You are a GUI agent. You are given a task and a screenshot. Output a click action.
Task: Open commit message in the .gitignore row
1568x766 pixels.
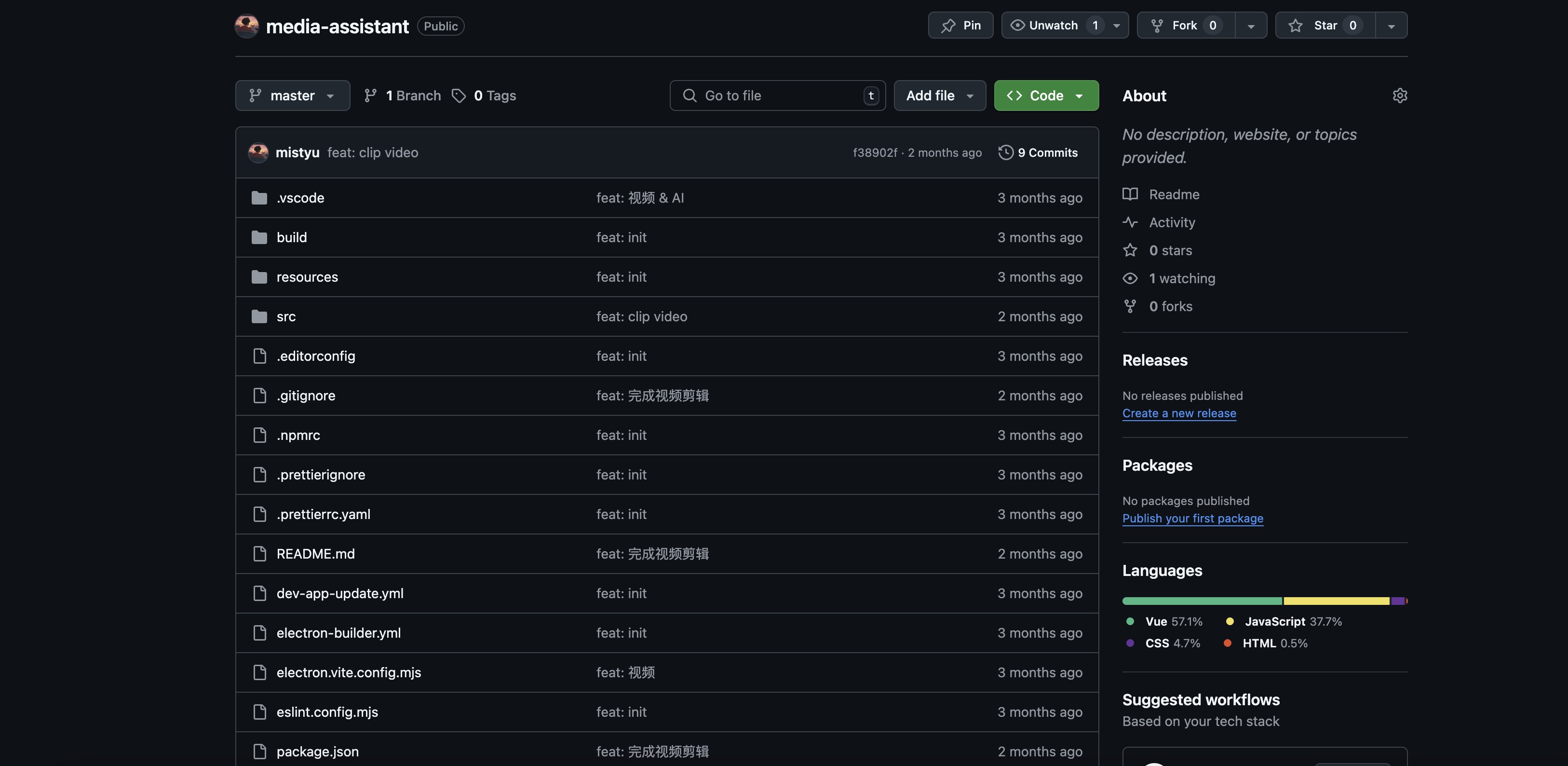652,396
